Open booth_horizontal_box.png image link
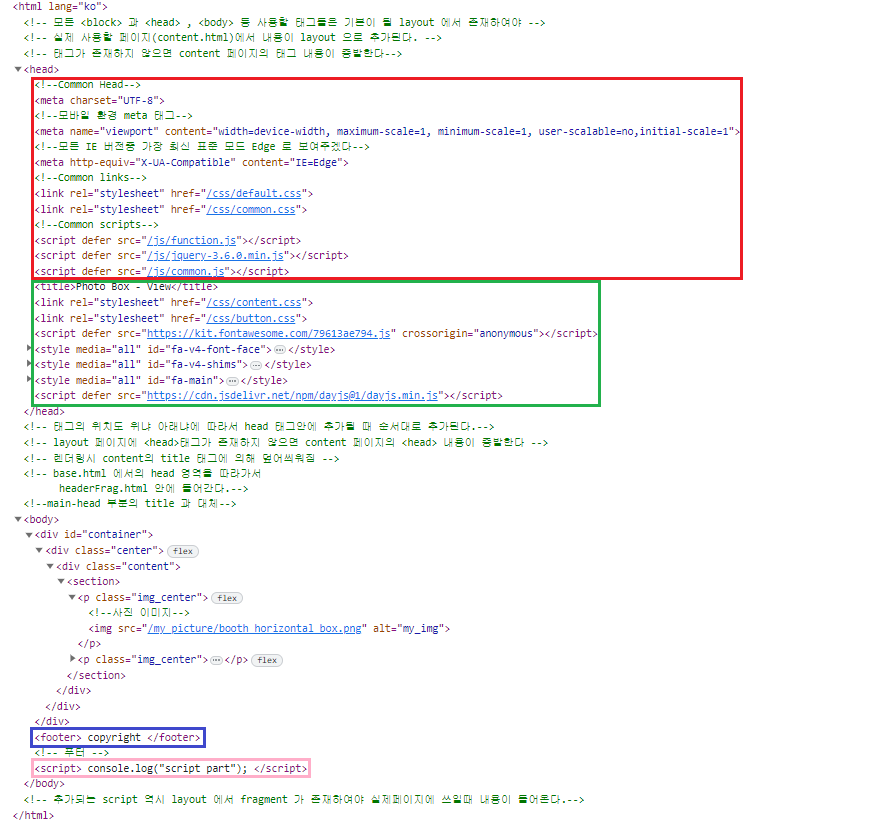Image resolution: width=895 pixels, height=833 pixels. click(x=255, y=629)
